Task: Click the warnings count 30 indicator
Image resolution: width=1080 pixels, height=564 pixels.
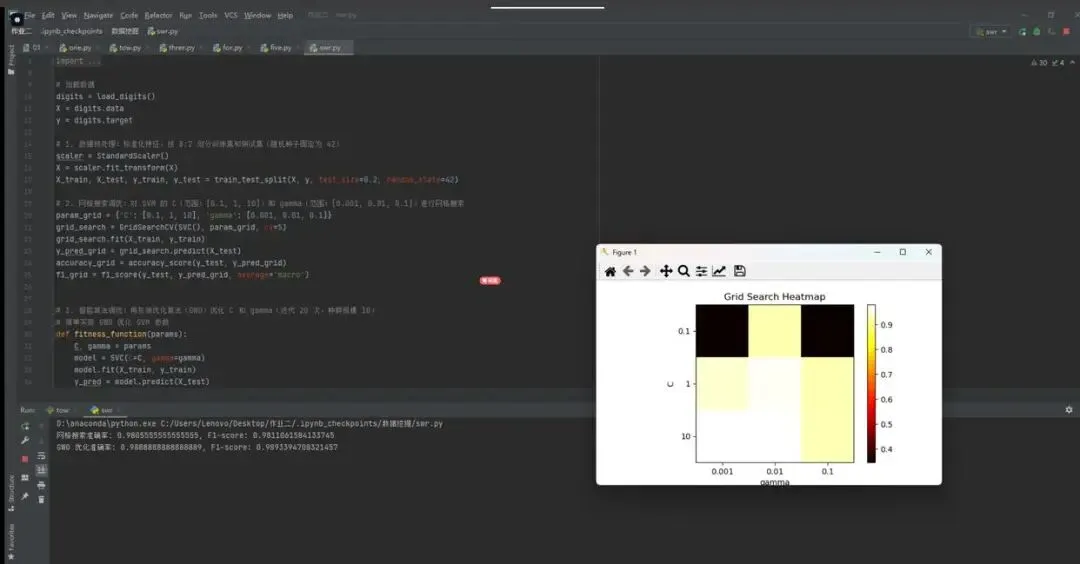Action: 1039,63
